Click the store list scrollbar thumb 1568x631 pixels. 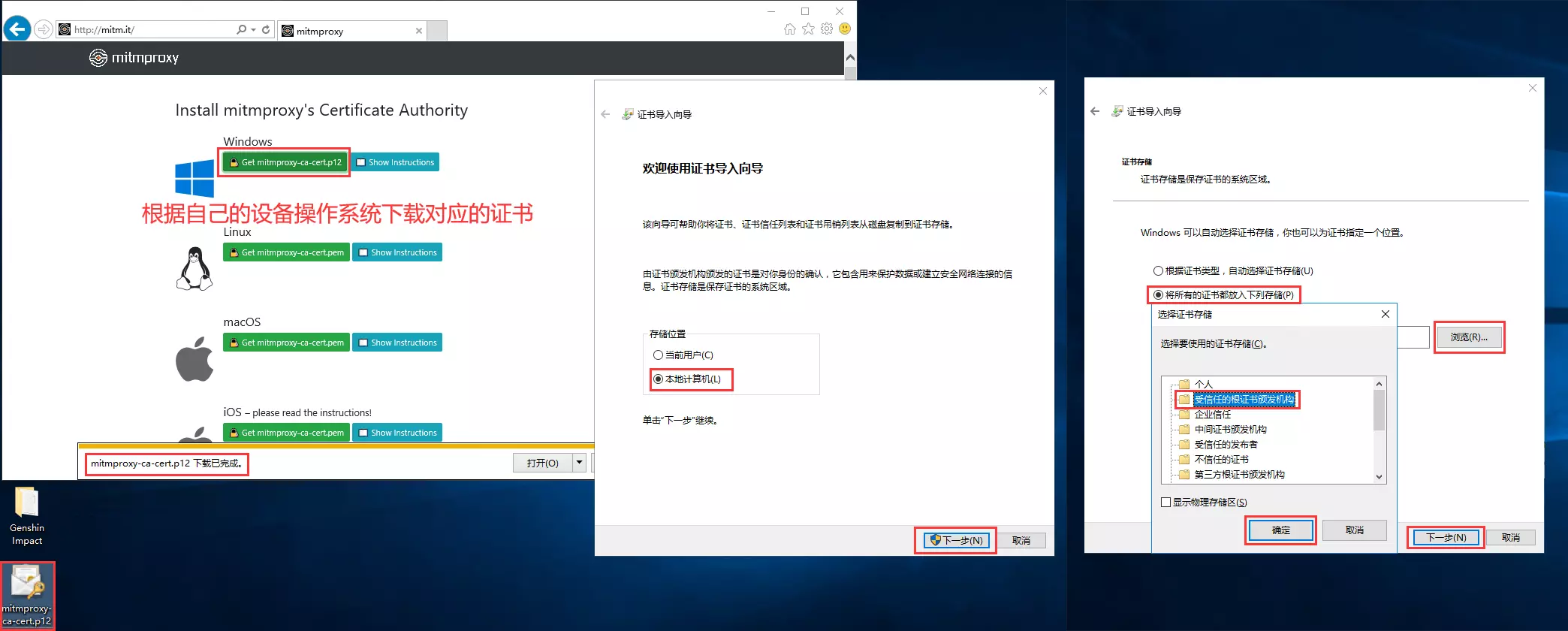coord(1379,410)
